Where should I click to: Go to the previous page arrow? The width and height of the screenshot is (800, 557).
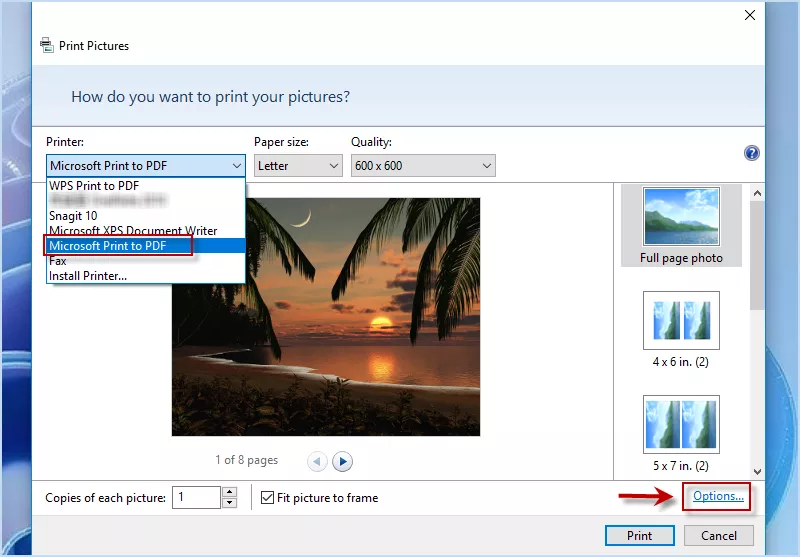[317, 461]
